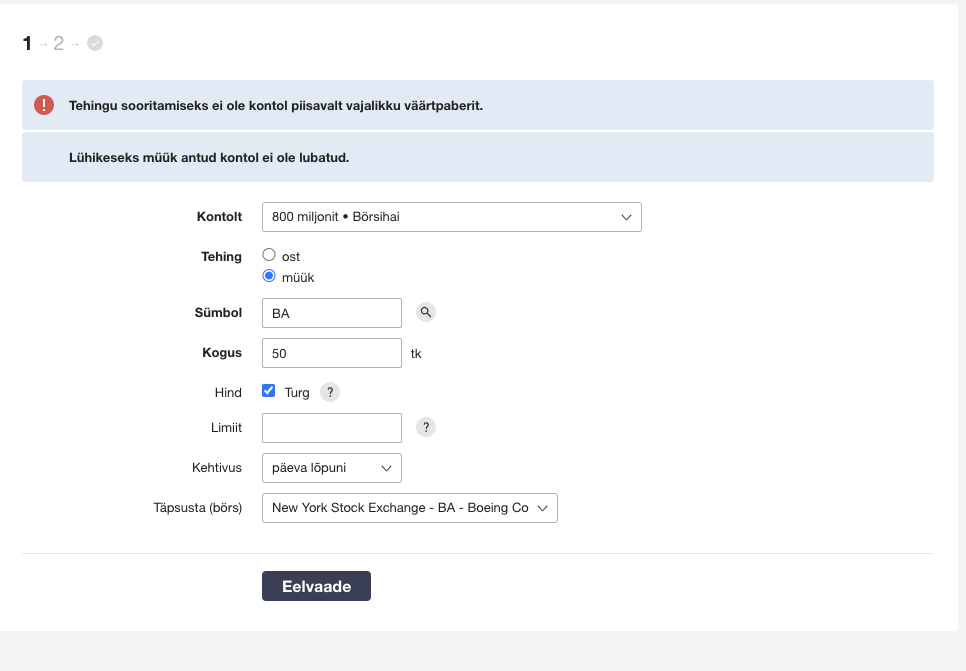Go to step 1 in wizard
The image size is (966, 671).
tap(27, 43)
